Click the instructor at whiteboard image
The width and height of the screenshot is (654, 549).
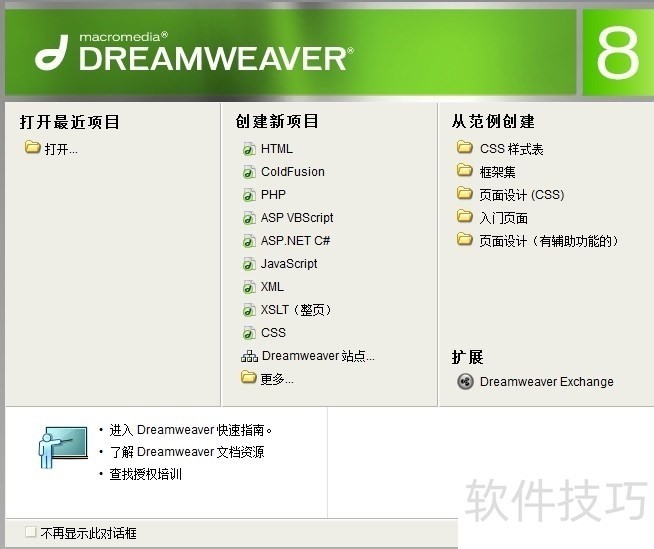coord(63,447)
